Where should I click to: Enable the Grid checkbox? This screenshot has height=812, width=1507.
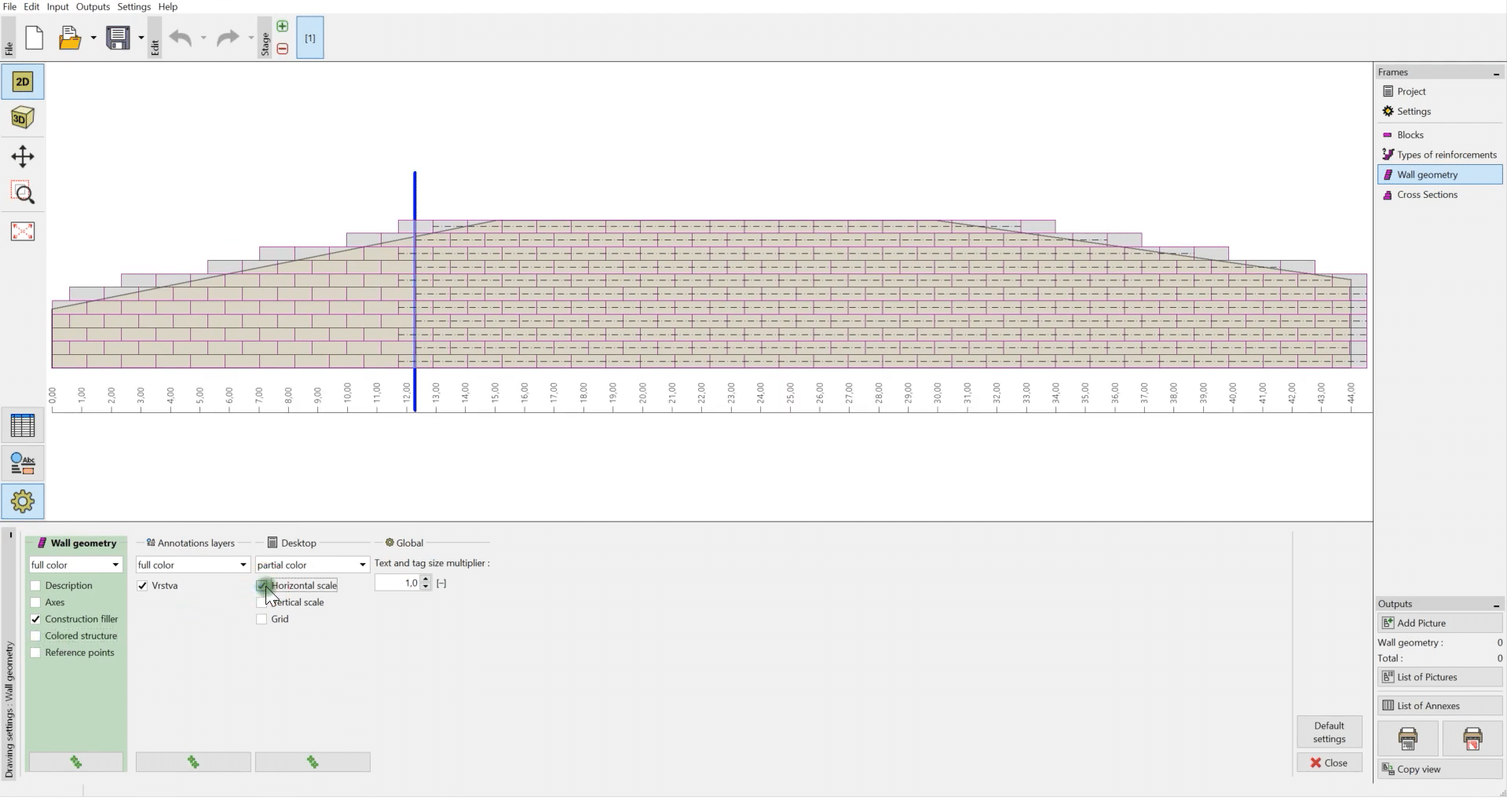tap(262, 620)
